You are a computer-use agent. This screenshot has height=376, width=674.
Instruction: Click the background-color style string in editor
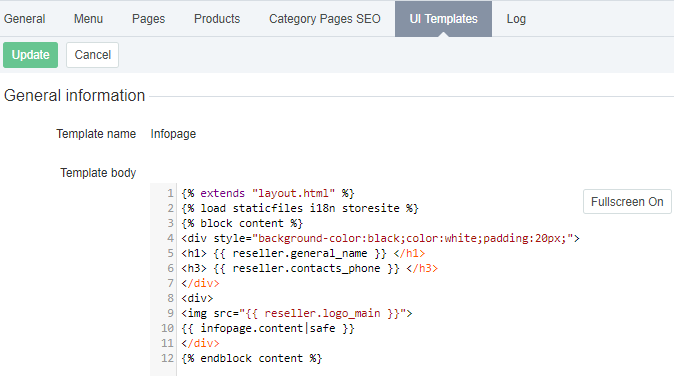[x=413, y=238]
